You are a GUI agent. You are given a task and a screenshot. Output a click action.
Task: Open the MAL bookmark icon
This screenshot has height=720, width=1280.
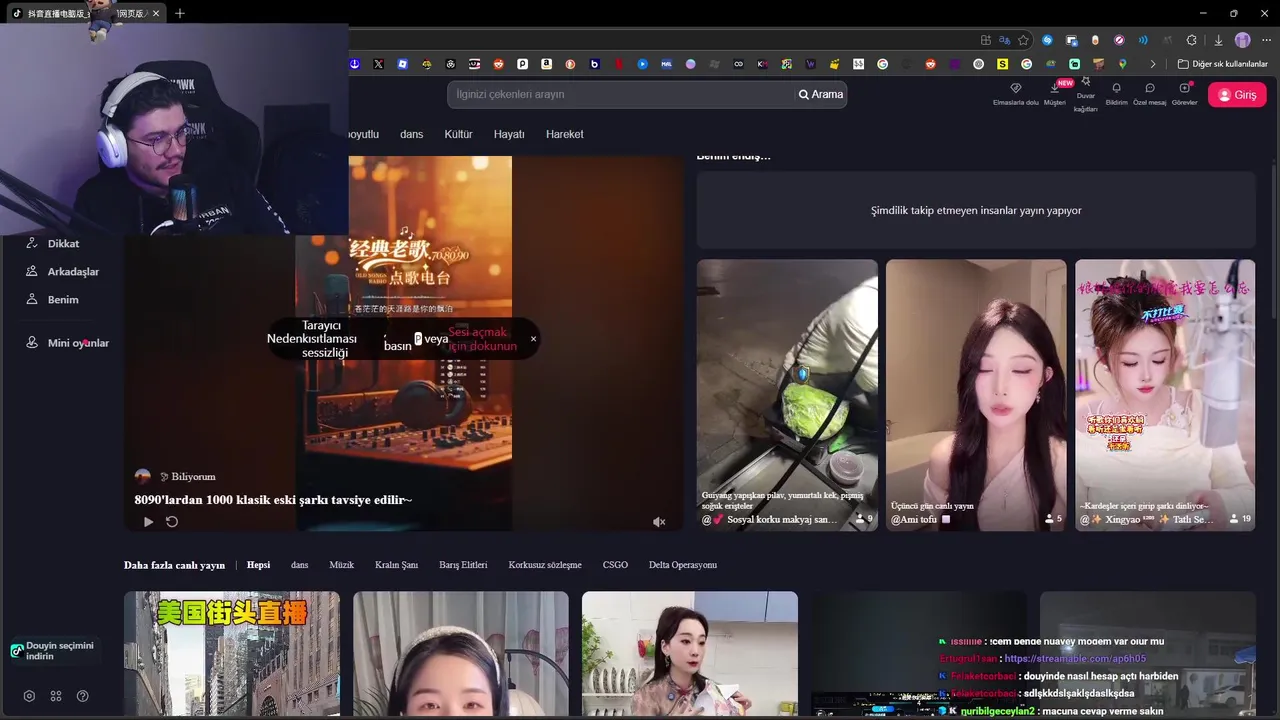[x=666, y=64]
